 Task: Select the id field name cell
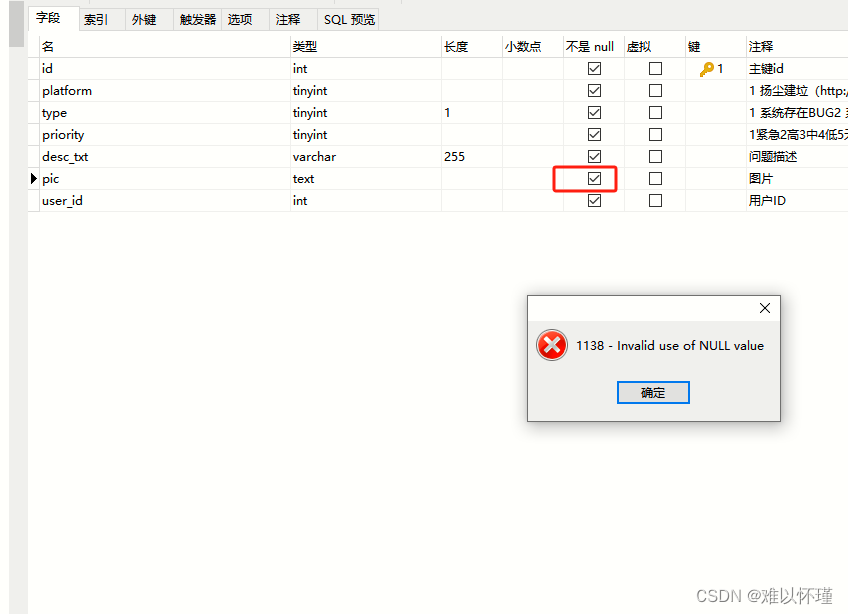click(165, 69)
